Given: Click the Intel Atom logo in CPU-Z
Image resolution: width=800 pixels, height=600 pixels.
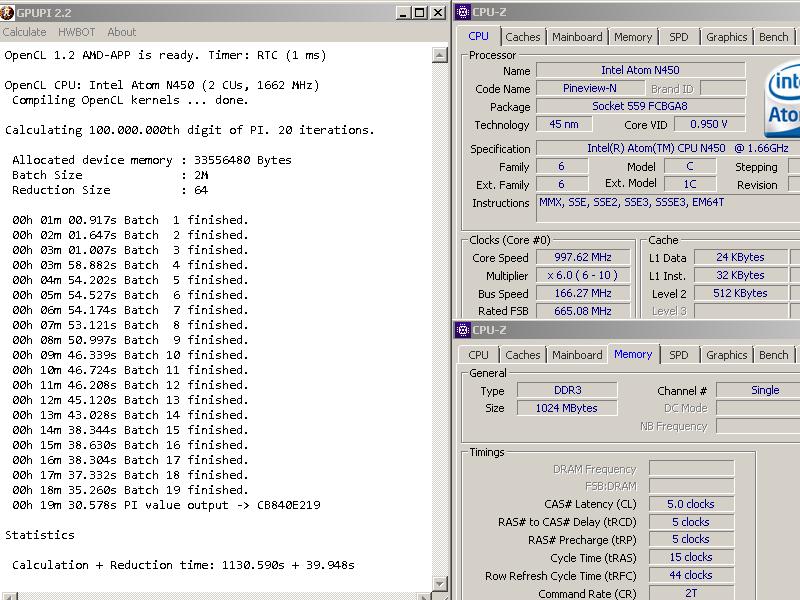Looking at the screenshot, I should click(x=782, y=99).
